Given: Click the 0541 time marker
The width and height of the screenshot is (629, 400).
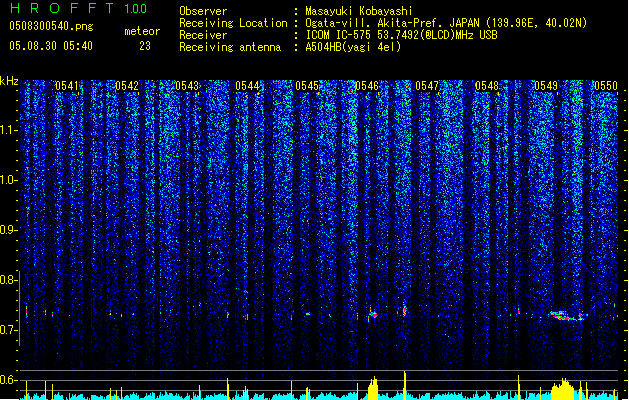Looking at the screenshot, I should (x=67, y=86).
